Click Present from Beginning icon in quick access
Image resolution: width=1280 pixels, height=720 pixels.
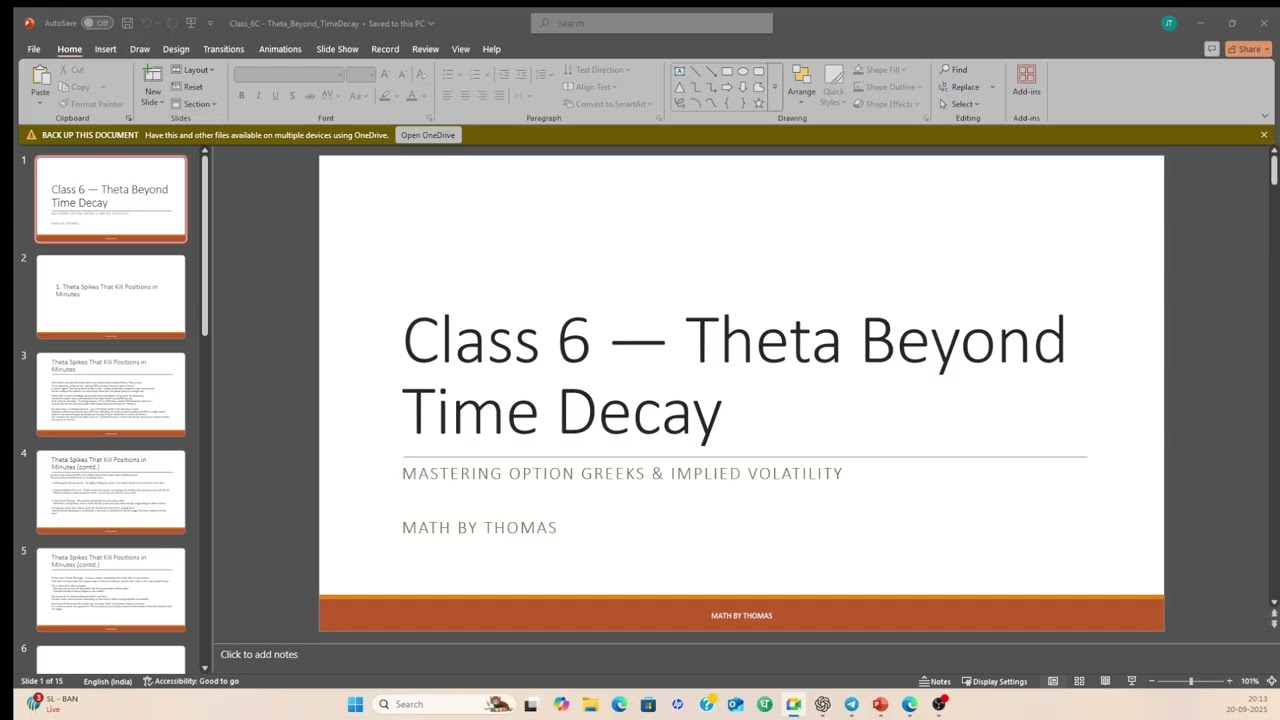(191, 23)
